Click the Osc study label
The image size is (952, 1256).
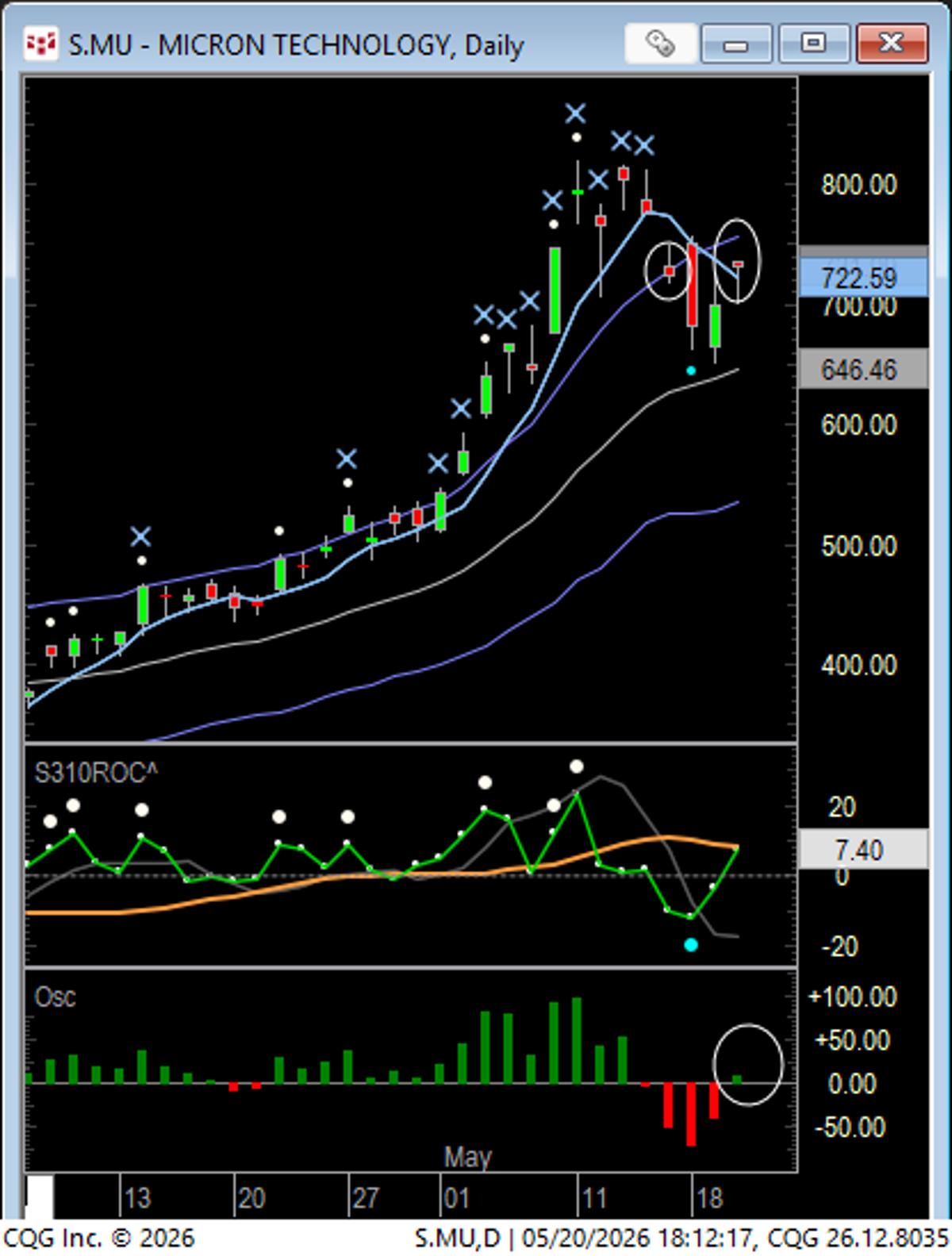click(x=55, y=997)
